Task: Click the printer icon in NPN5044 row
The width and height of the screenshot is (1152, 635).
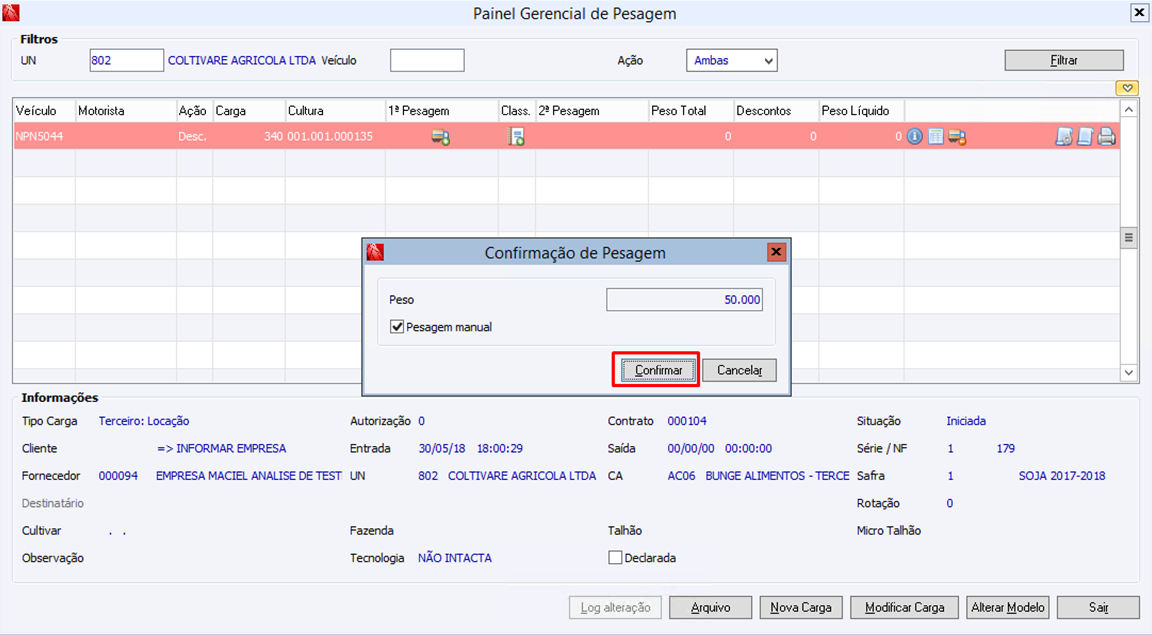Action: click(x=1106, y=137)
